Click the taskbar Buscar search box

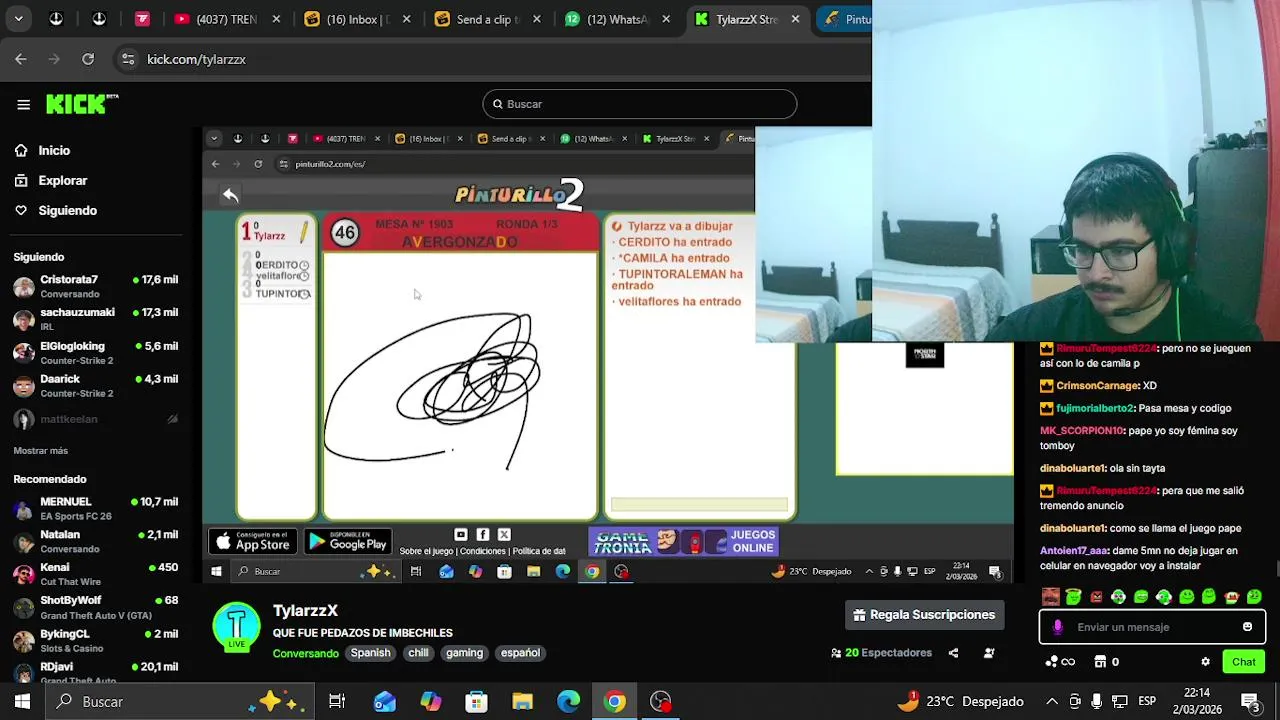[x=180, y=702]
